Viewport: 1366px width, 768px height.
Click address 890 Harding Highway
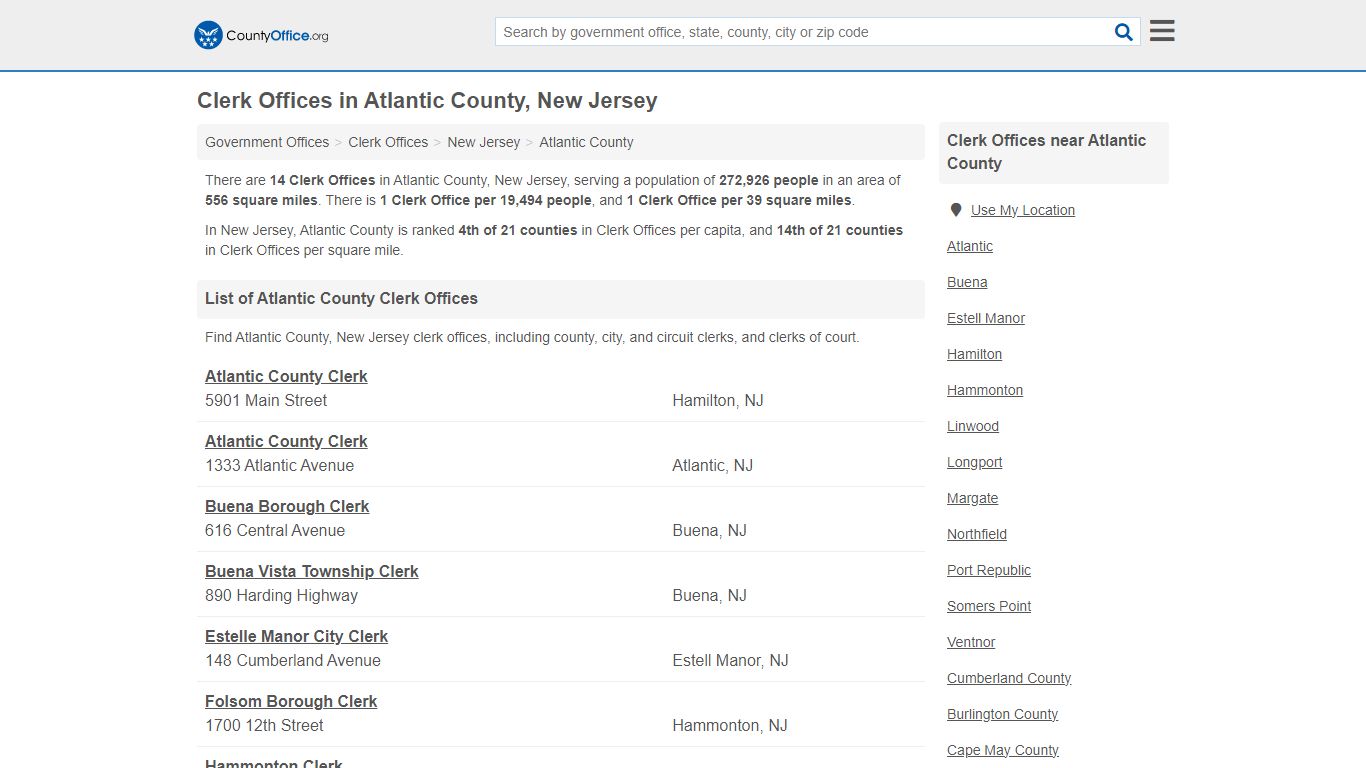pos(281,595)
